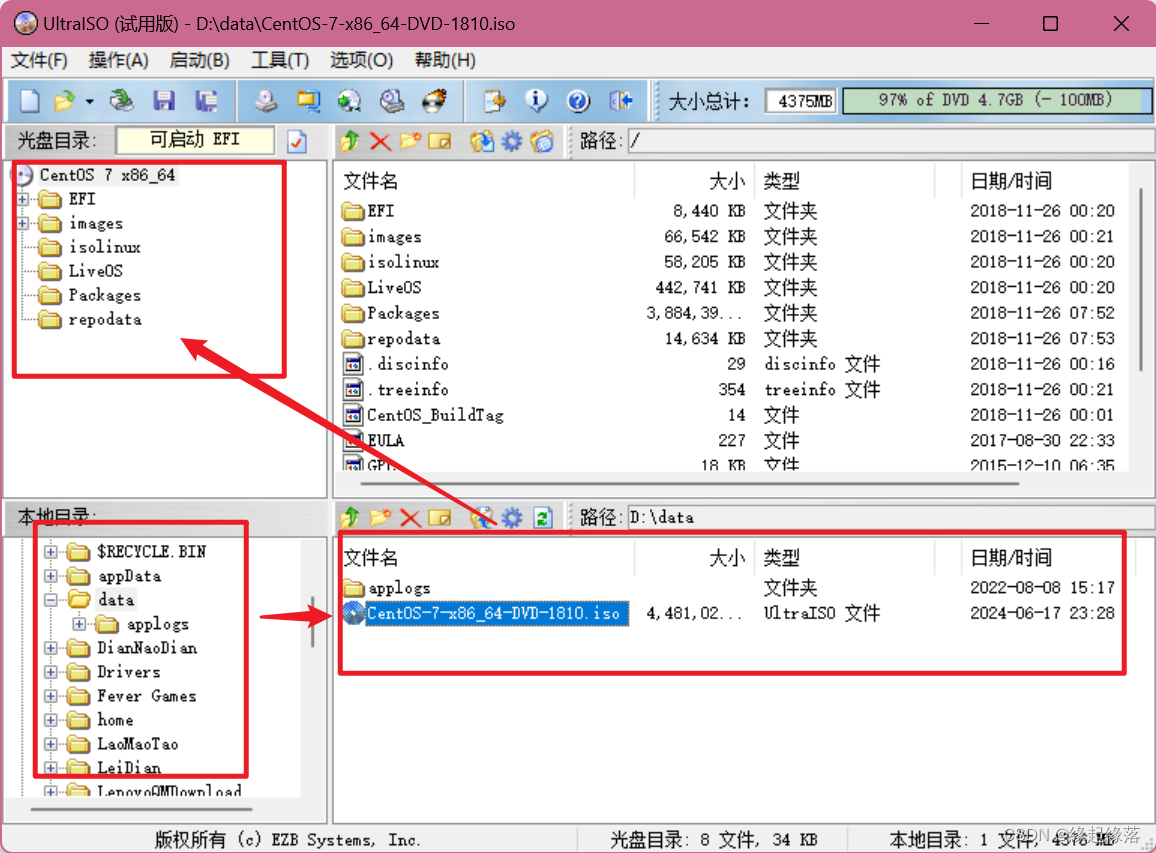Expand the $RECYCLE.BIN tree node
The image size is (1156, 853).
(50, 551)
